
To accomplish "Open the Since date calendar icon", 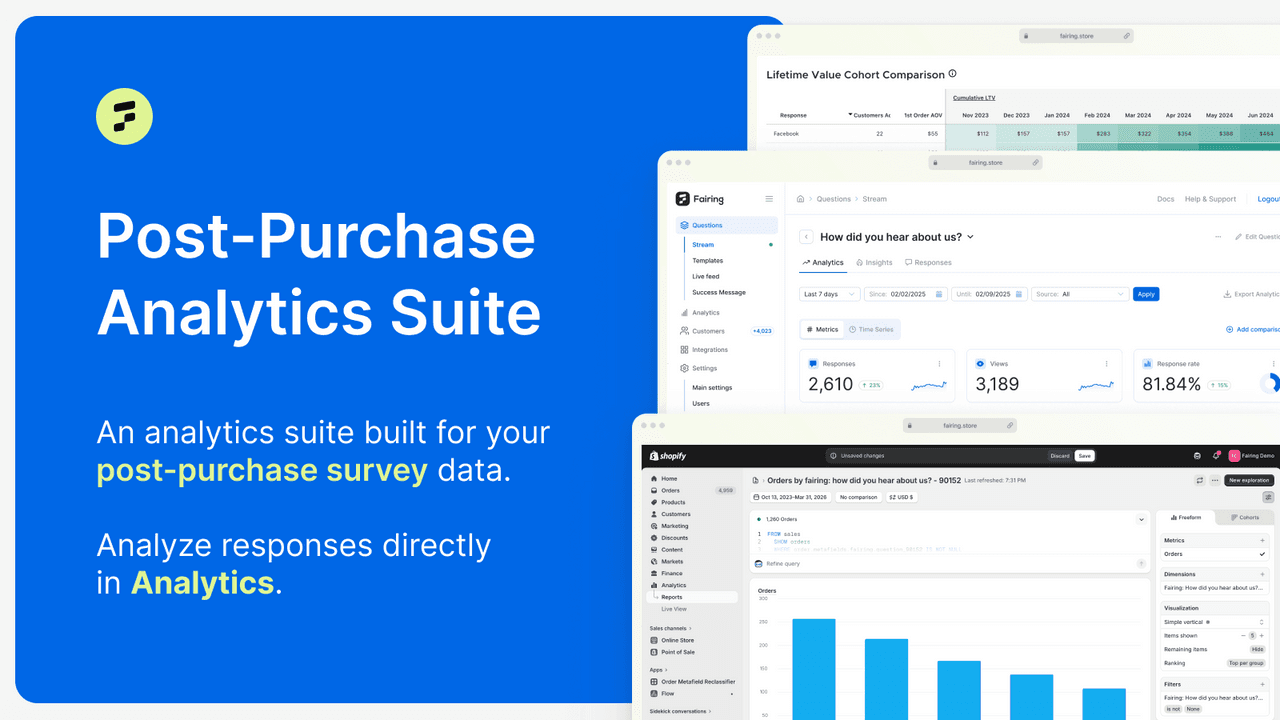I will point(939,294).
